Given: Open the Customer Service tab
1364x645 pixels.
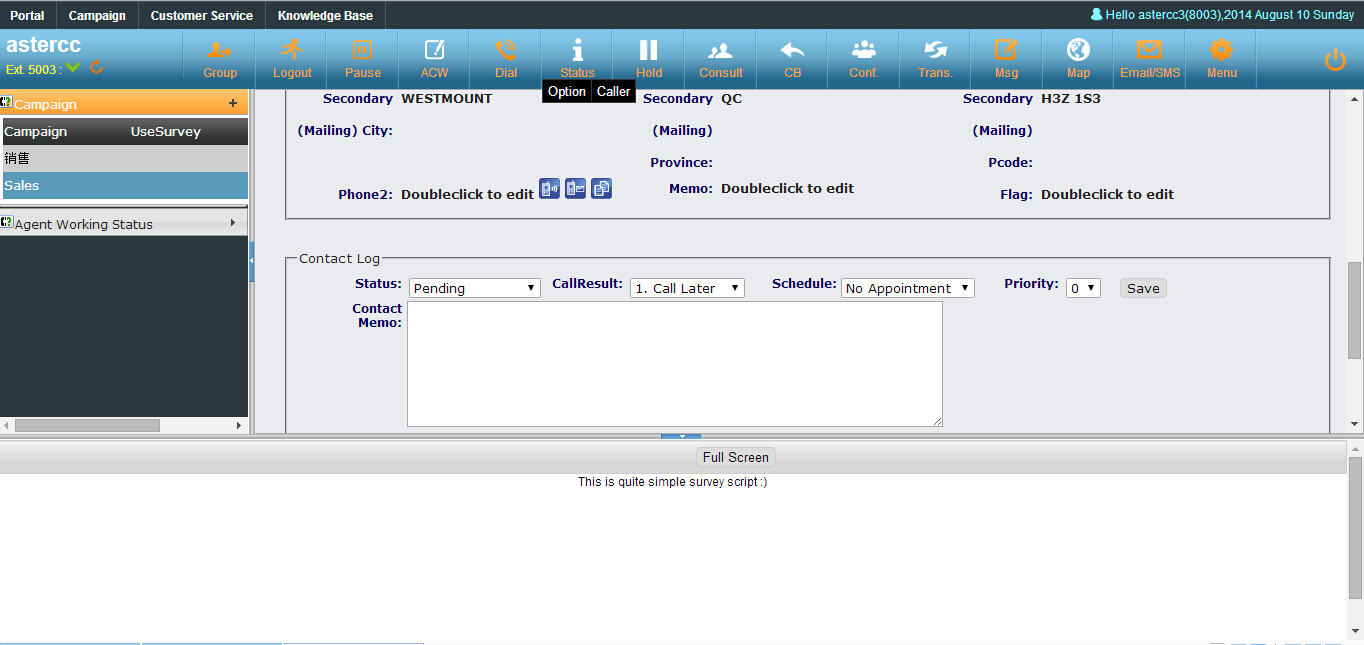Looking at the screenshot, I should [201, 15].
